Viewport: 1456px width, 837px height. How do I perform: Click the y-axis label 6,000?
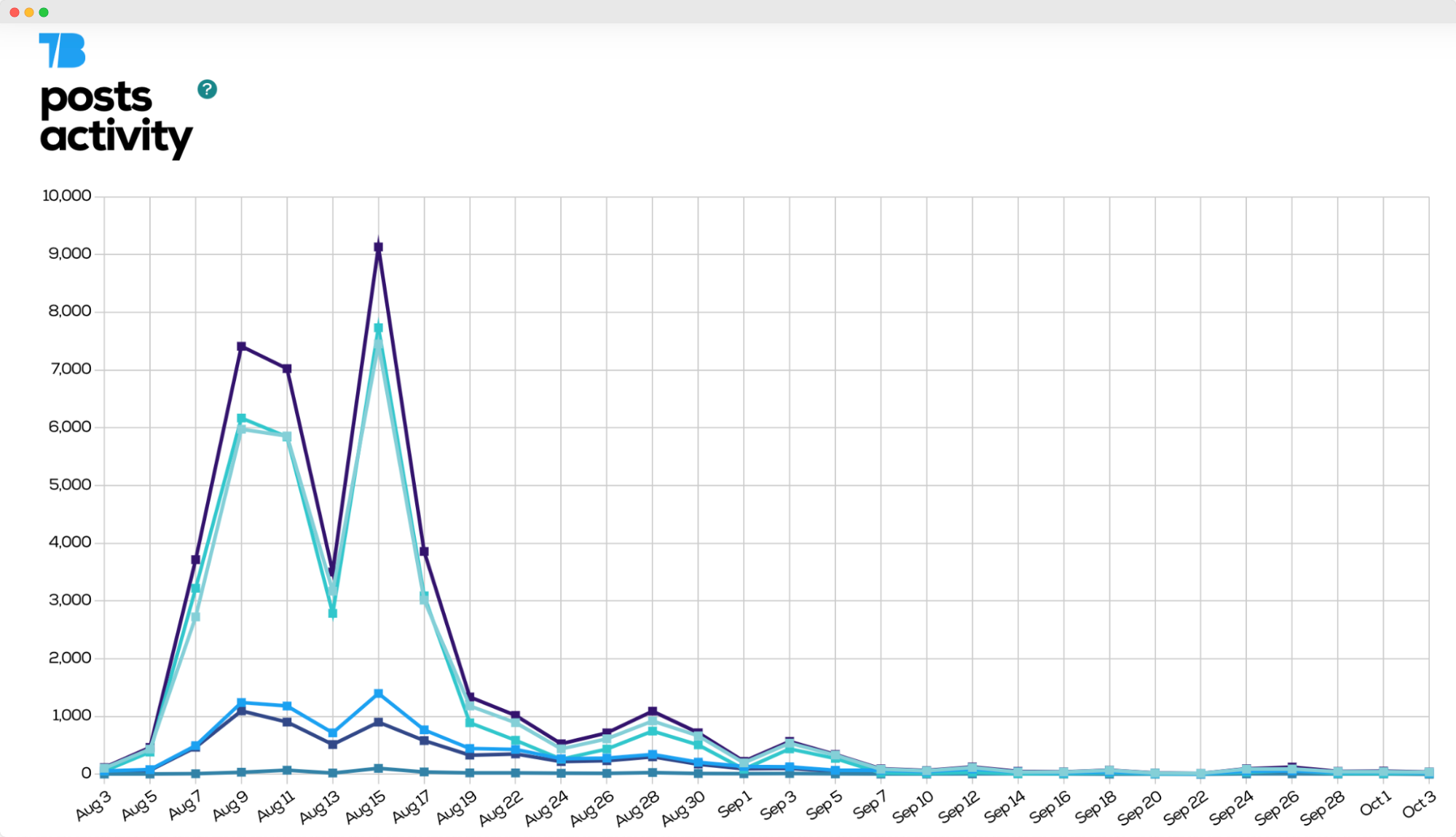click(x=70, y=427)
